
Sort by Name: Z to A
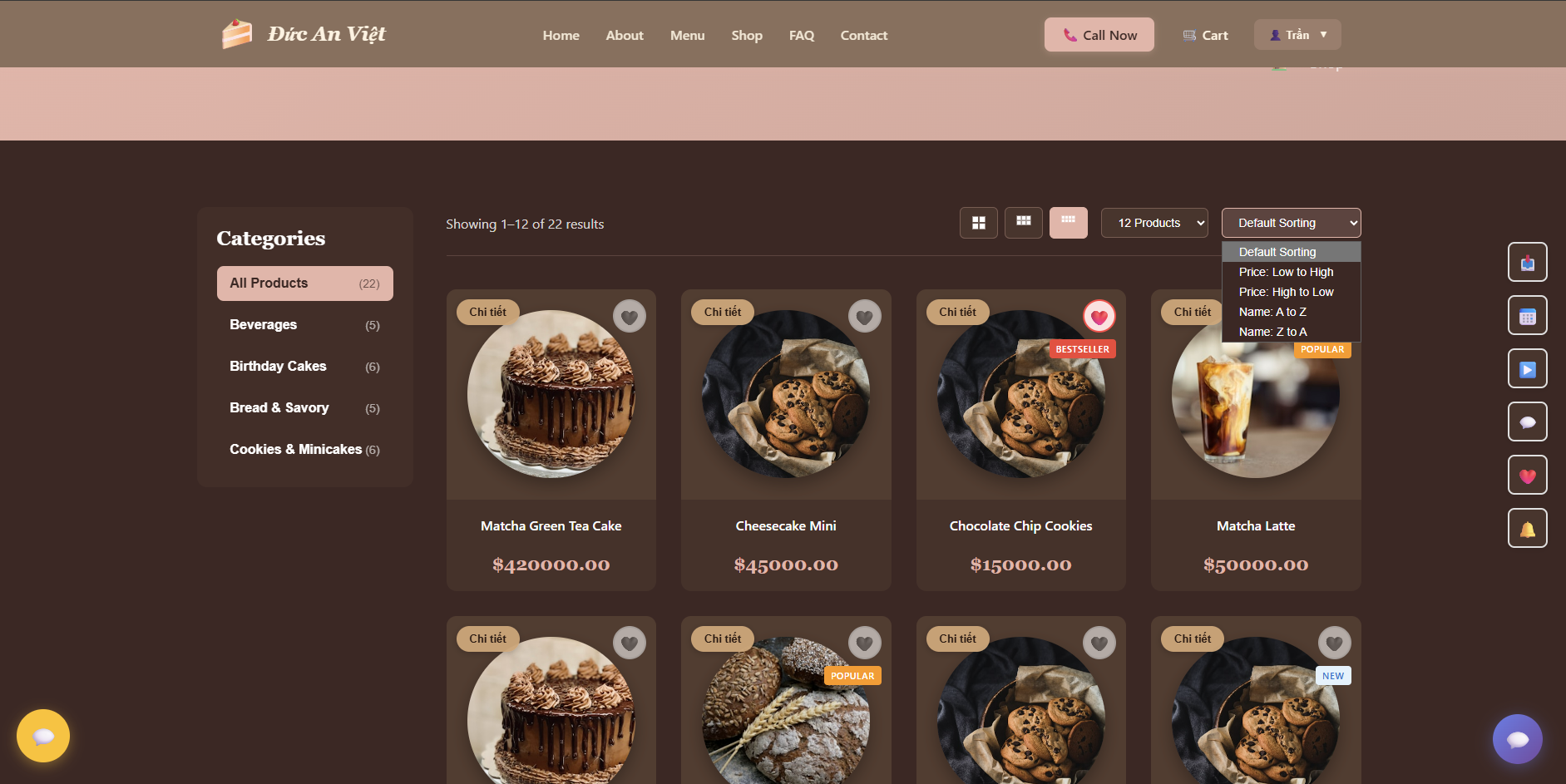(x=1292, y=332)
